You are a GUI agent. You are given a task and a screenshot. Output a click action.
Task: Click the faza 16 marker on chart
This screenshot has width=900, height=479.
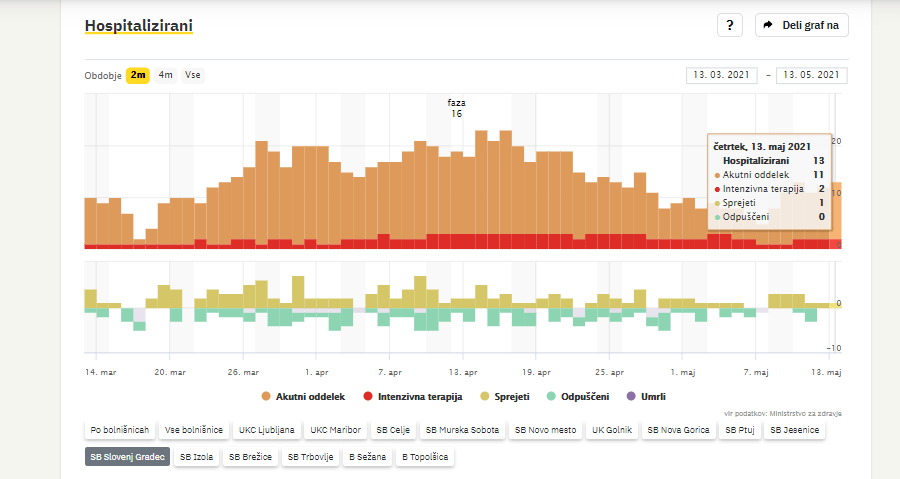click(457, 108)
